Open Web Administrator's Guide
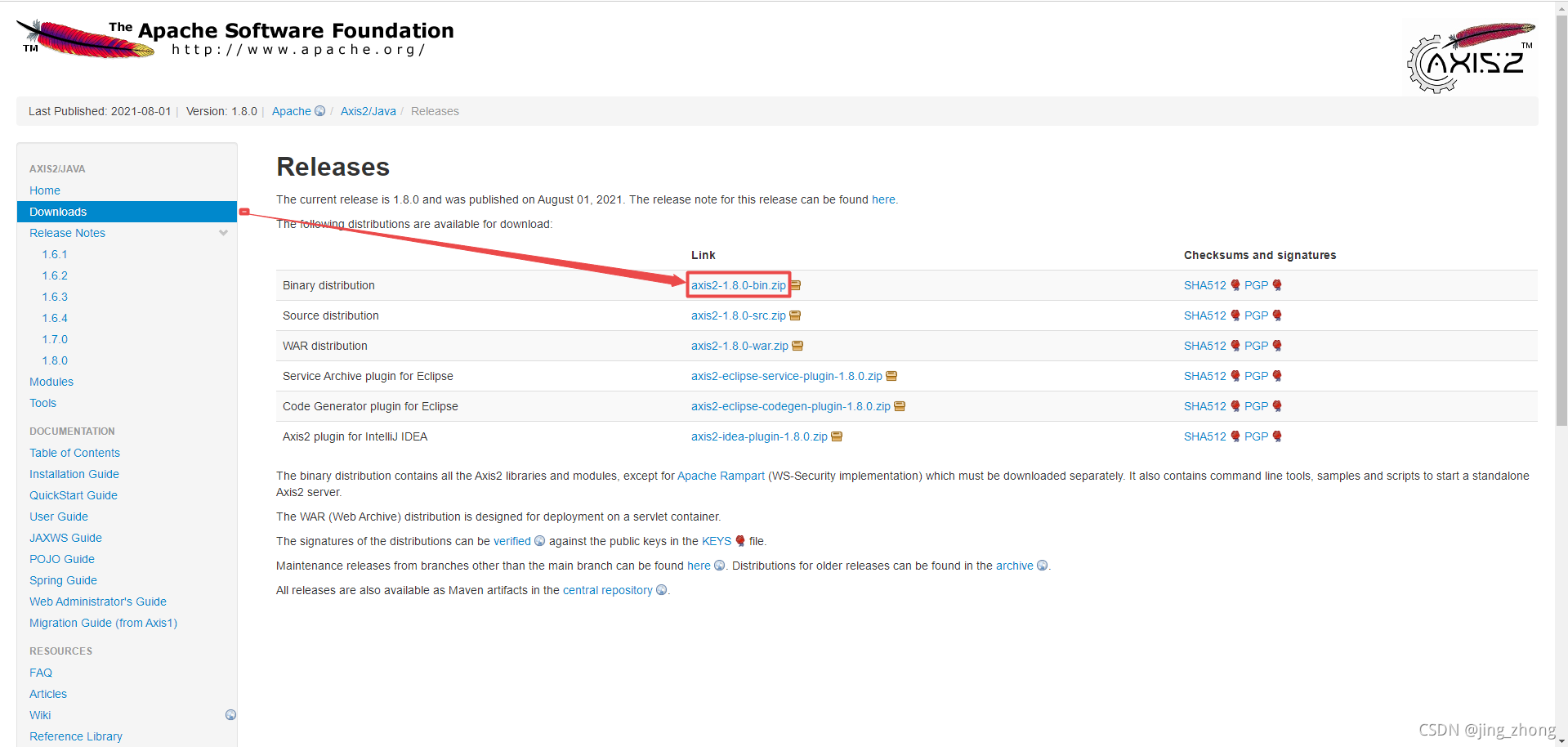1568x747 pixels. pos(98,602)
